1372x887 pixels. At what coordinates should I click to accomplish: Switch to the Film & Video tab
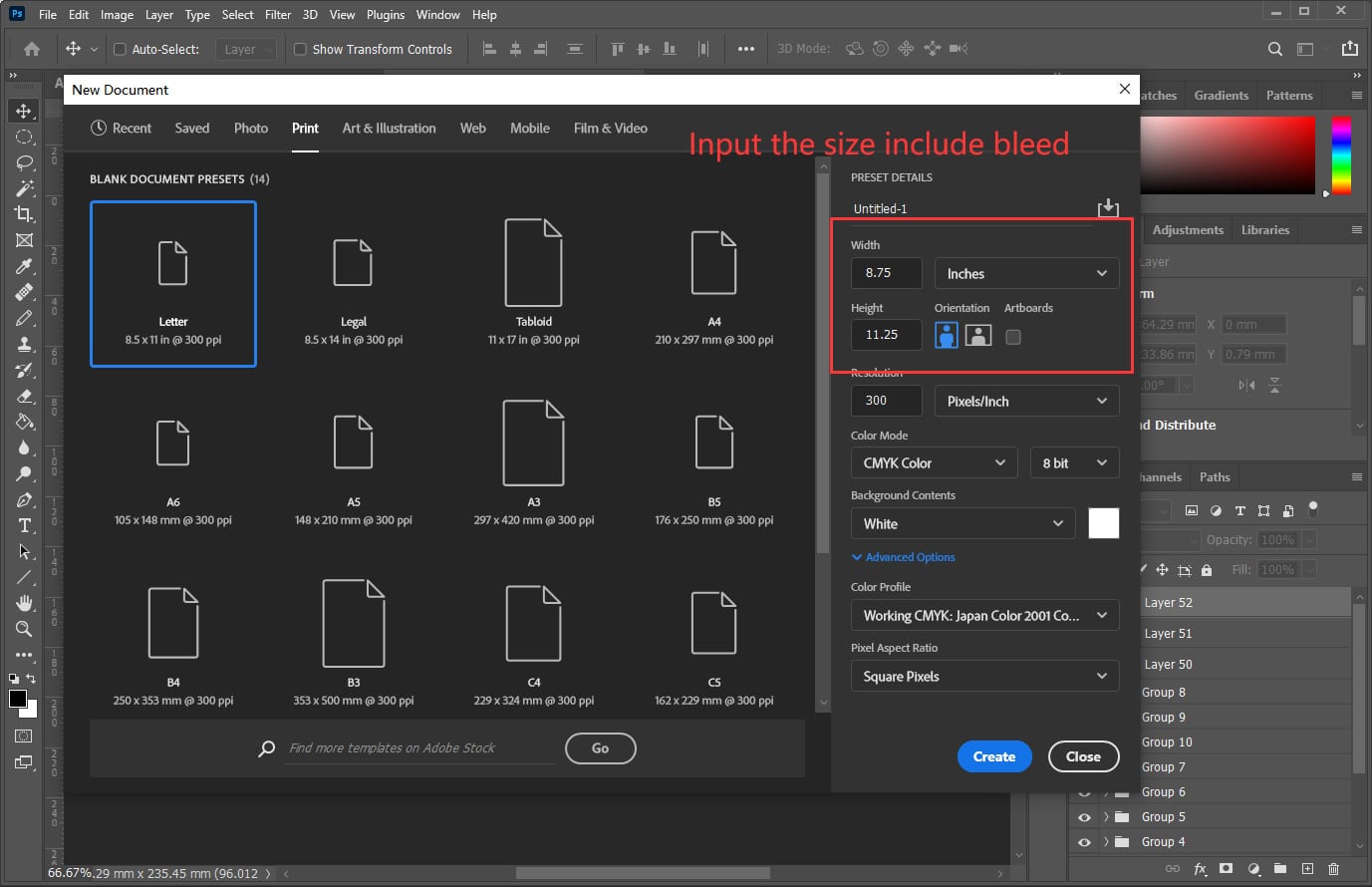tap(610, 129)
